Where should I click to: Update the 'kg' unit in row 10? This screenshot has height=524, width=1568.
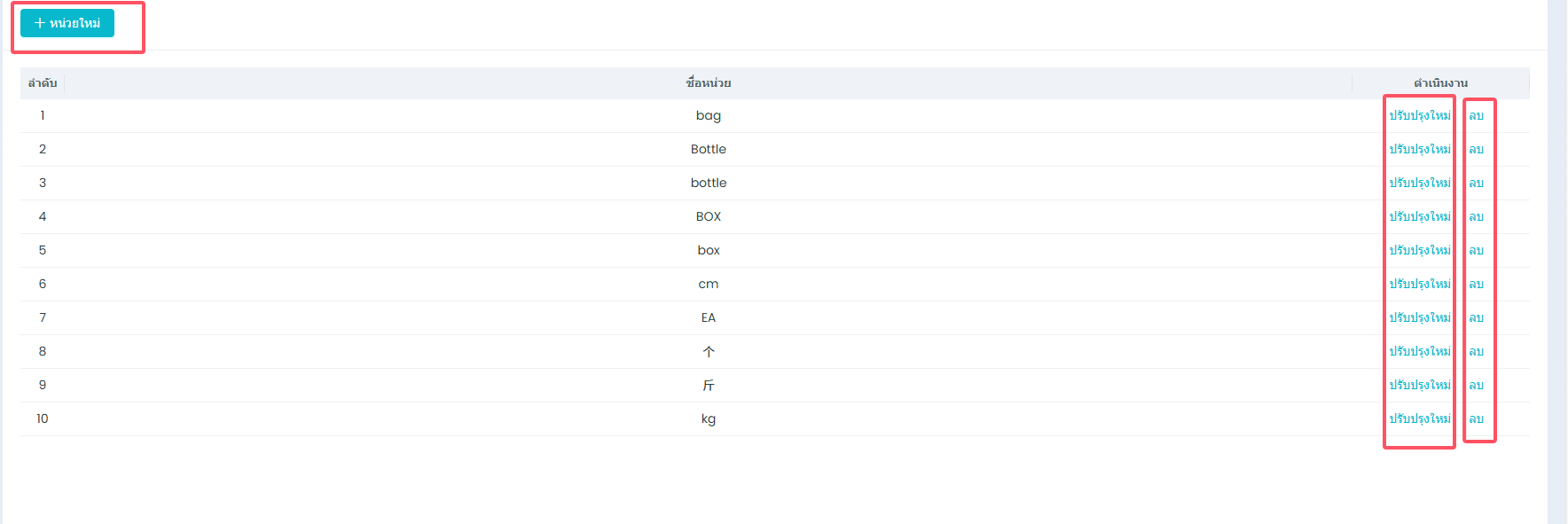(1419, 418)
